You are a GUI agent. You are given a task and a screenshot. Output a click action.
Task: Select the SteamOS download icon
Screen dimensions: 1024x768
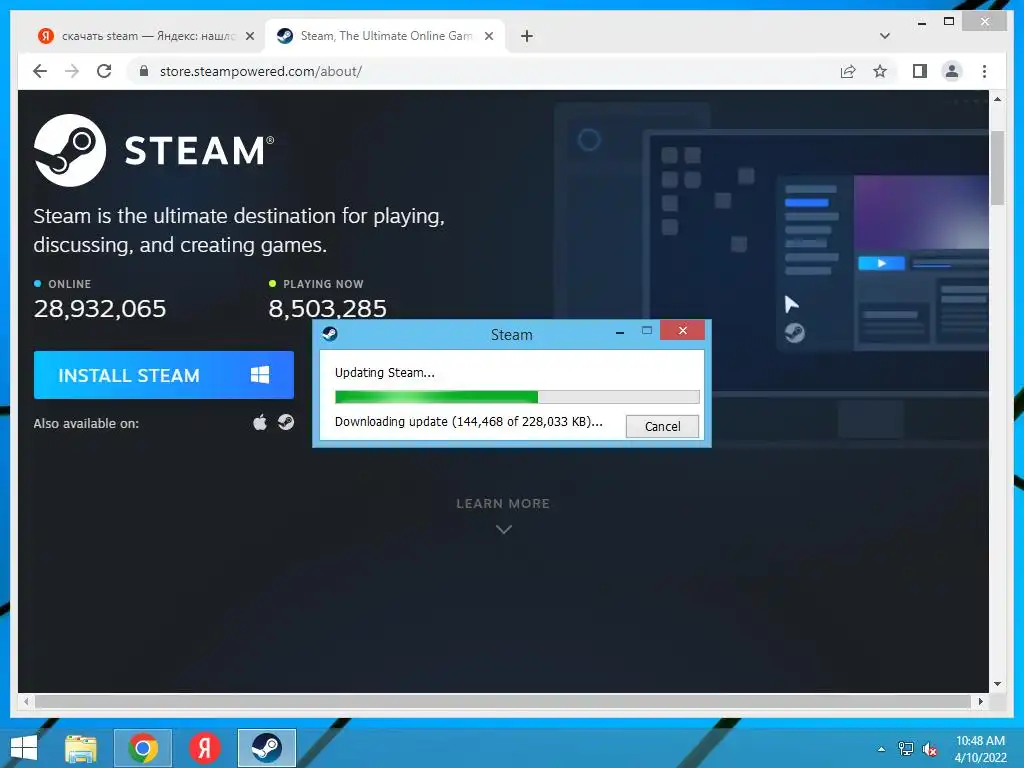[x=286, y=423]
